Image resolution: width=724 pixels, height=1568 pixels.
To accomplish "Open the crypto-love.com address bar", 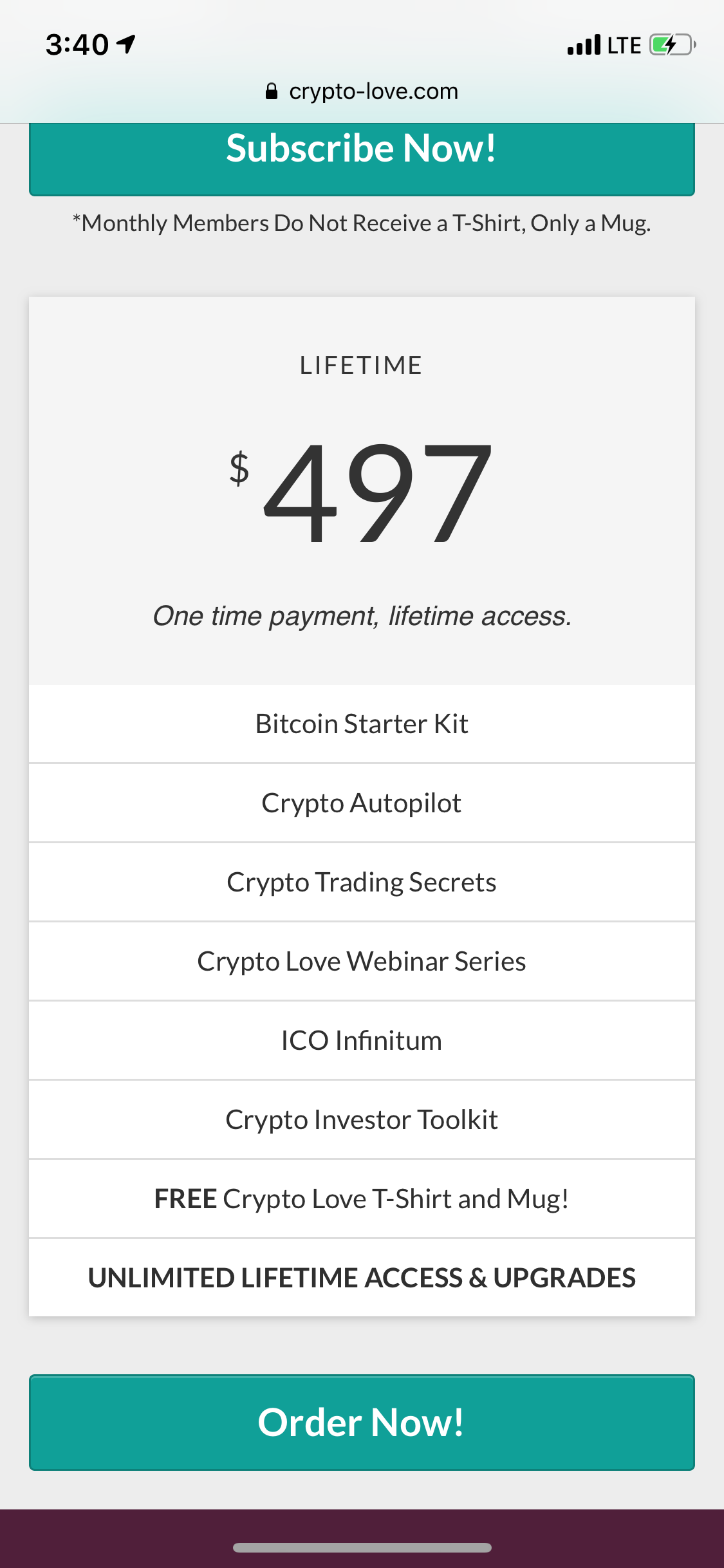I will (x=362, y=91).
